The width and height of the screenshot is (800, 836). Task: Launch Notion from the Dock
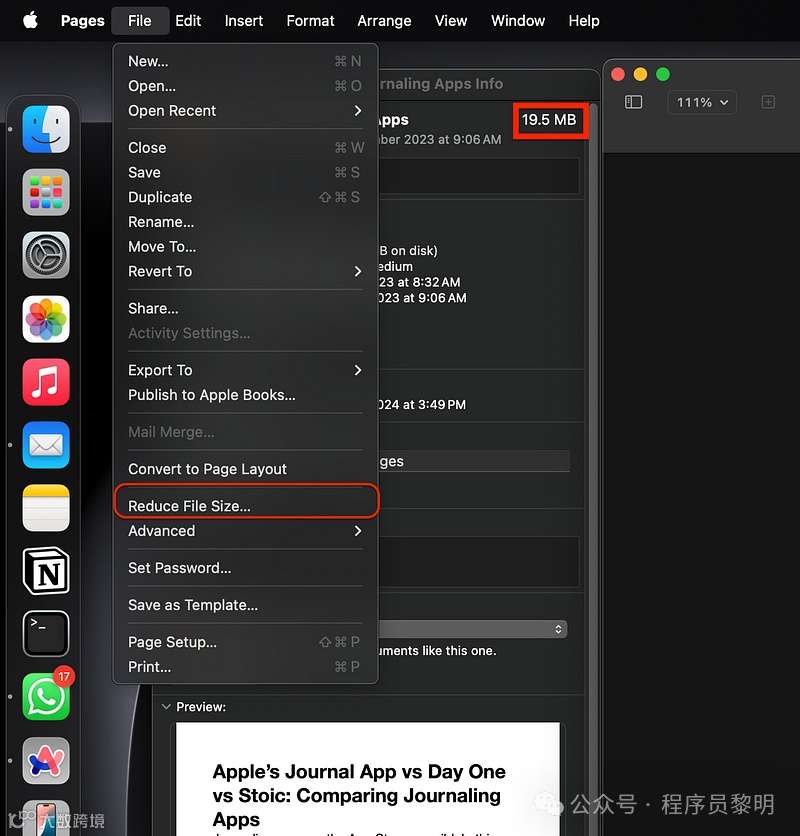[46, 571]
